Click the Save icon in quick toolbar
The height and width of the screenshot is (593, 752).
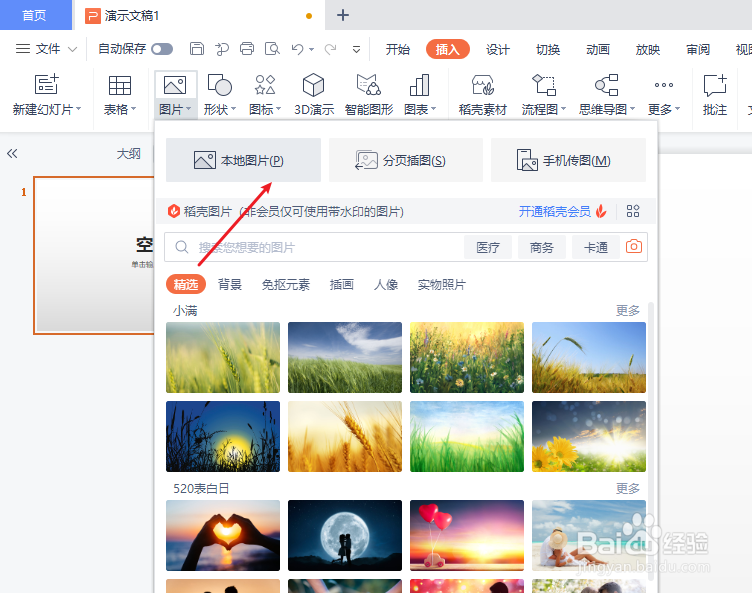coord(197,49)
